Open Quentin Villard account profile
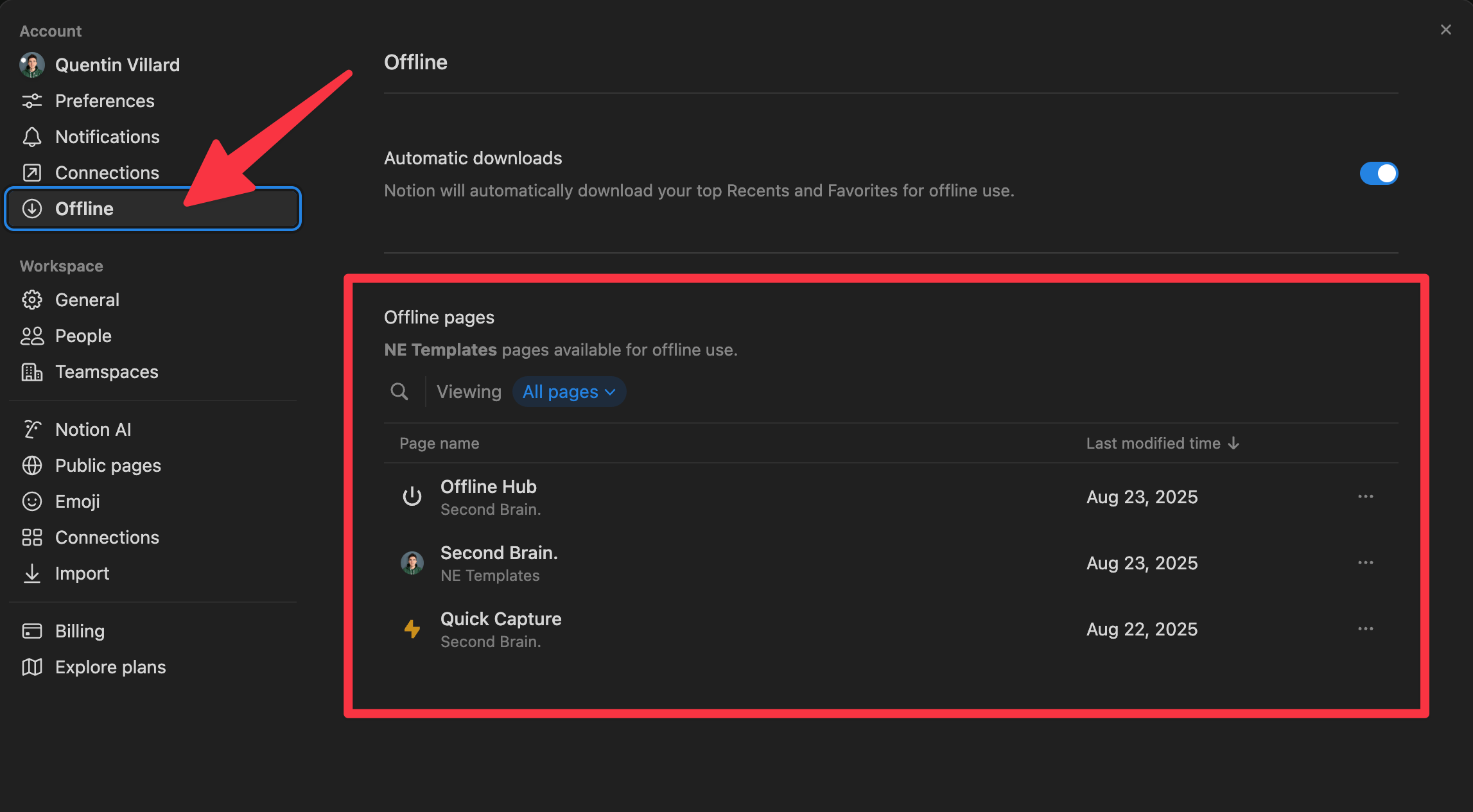The width and height of the screenshot is (1473, 812). [x=117, y=65]
